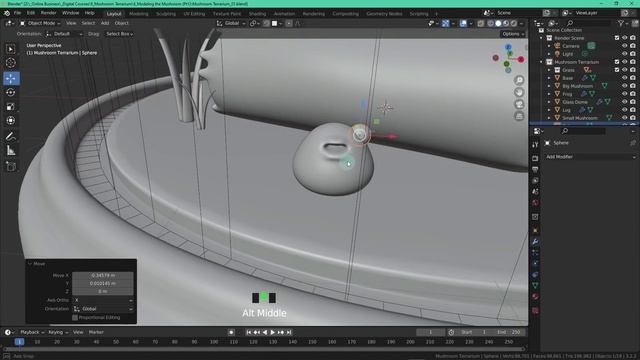Click the current frame marker in timeline
640x360 pixels.
(19, 342)
